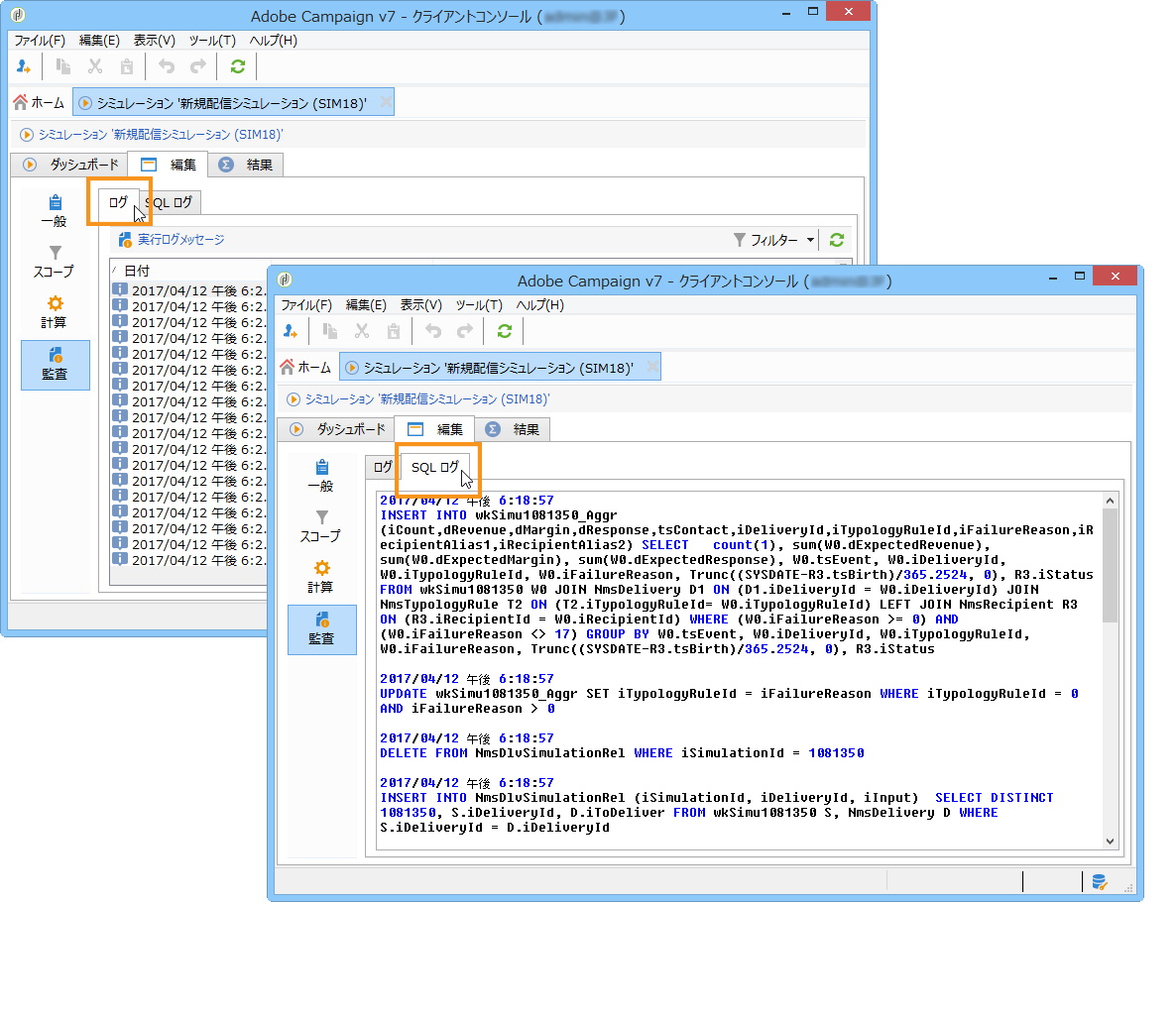Click the green refresh icon next to フィルター
This screenshot has width=1176, height=1015.
tap(837, 240)
